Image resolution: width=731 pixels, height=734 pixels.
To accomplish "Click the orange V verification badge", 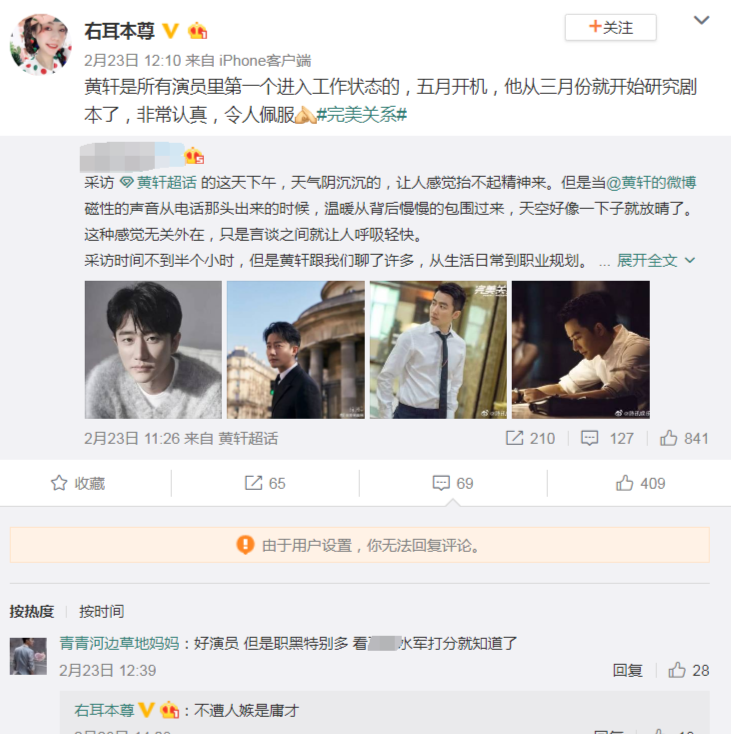I will pyautogui.click(x=170, y=31).
